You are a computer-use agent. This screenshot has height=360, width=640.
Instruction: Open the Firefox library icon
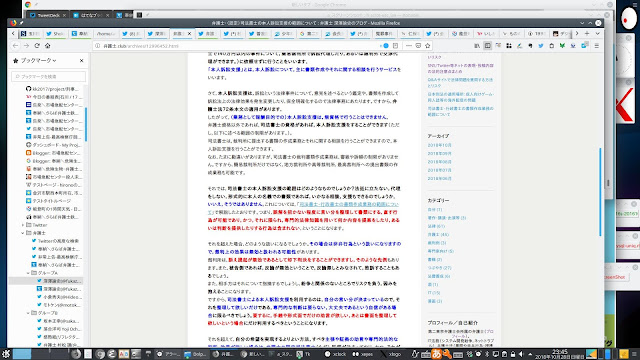click(x=477, y=46)
